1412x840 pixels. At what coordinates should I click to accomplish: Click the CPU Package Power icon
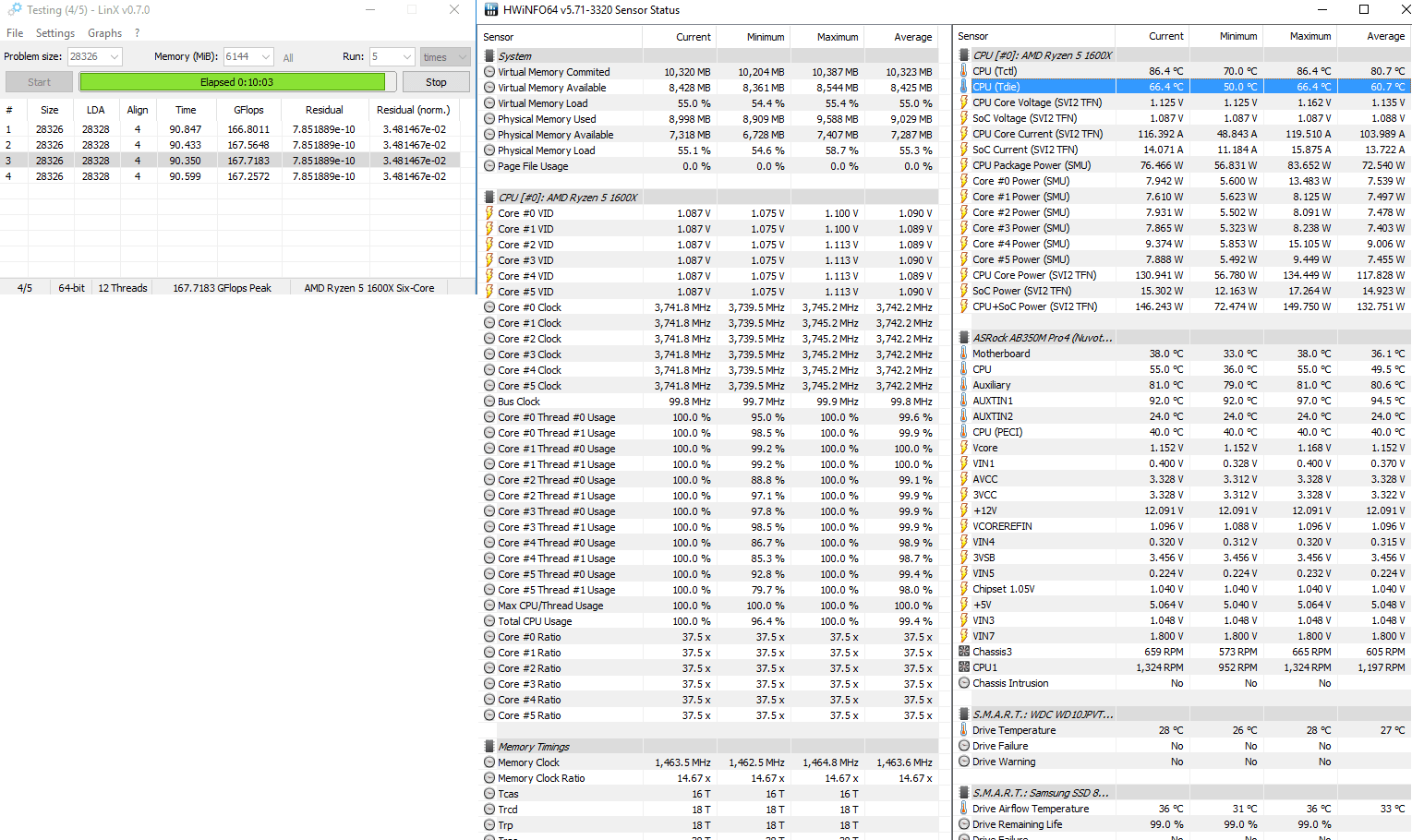[x=964, y=165]
